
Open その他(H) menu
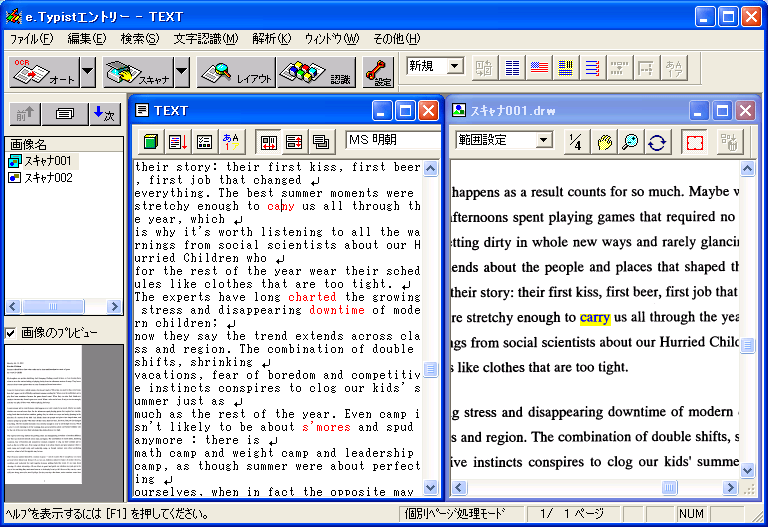[x=397, y=39]
